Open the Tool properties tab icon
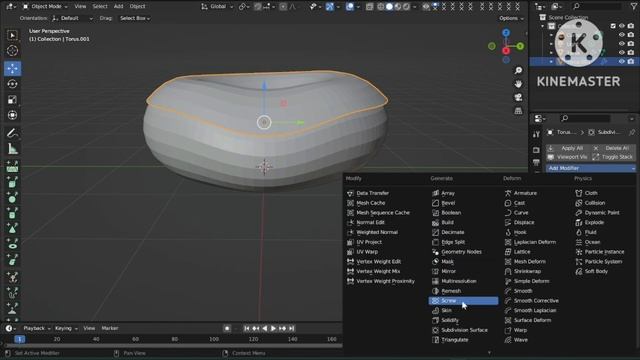640x360 pixels. (536, 134)
